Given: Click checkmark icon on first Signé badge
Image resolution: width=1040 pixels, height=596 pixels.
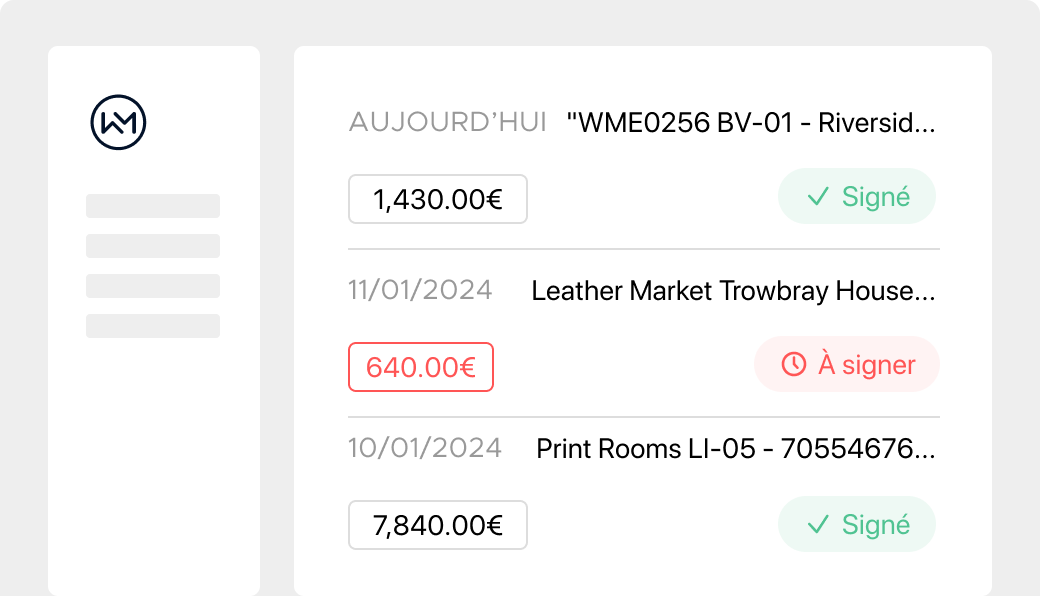Looking at the screenshot, I should tap(818, 197).
